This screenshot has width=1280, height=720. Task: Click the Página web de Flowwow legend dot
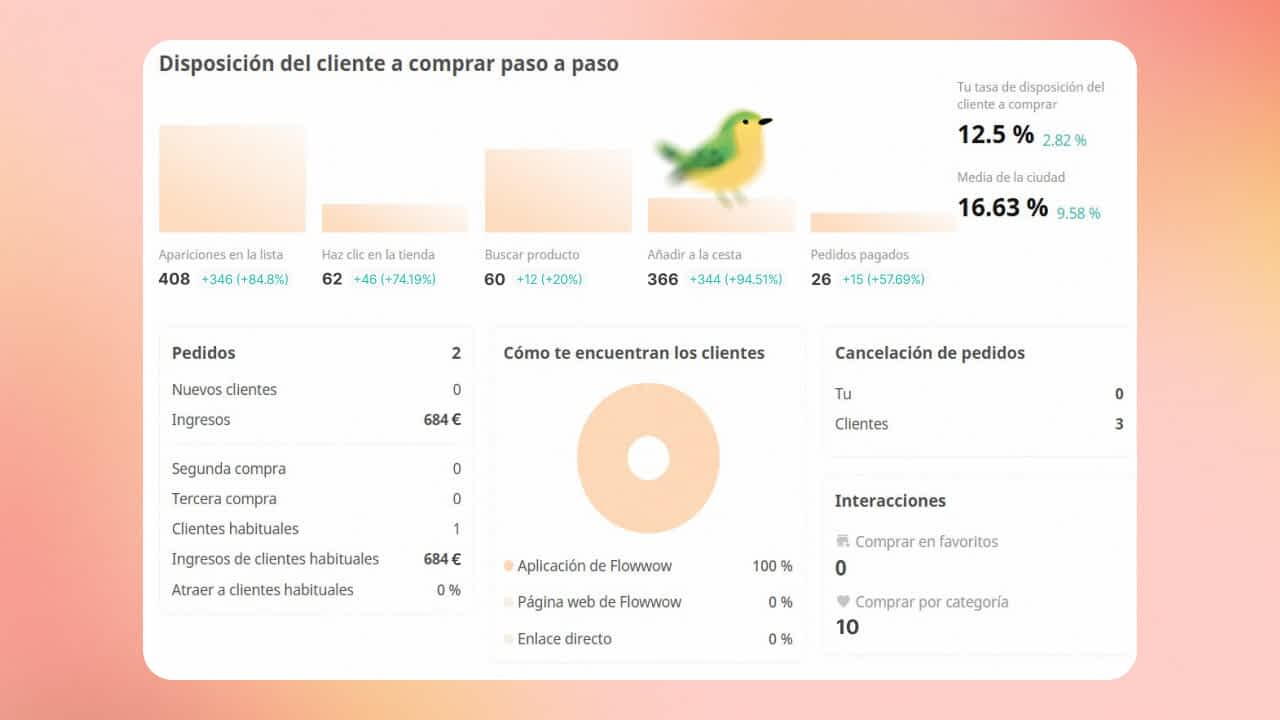509,602
